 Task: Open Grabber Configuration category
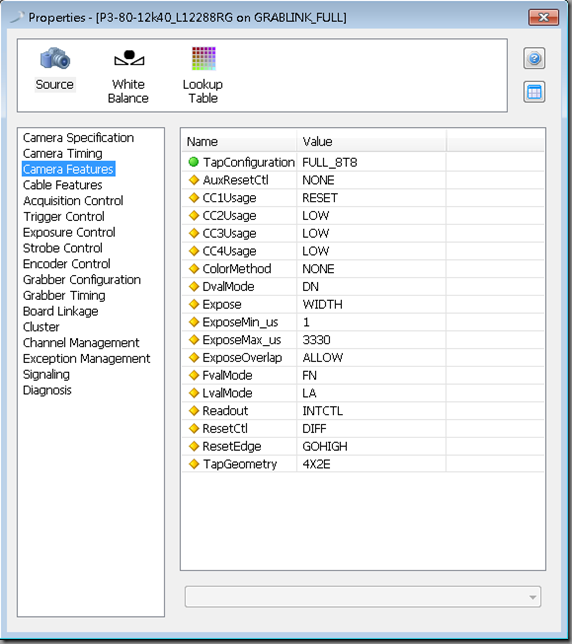click(82, 280)
